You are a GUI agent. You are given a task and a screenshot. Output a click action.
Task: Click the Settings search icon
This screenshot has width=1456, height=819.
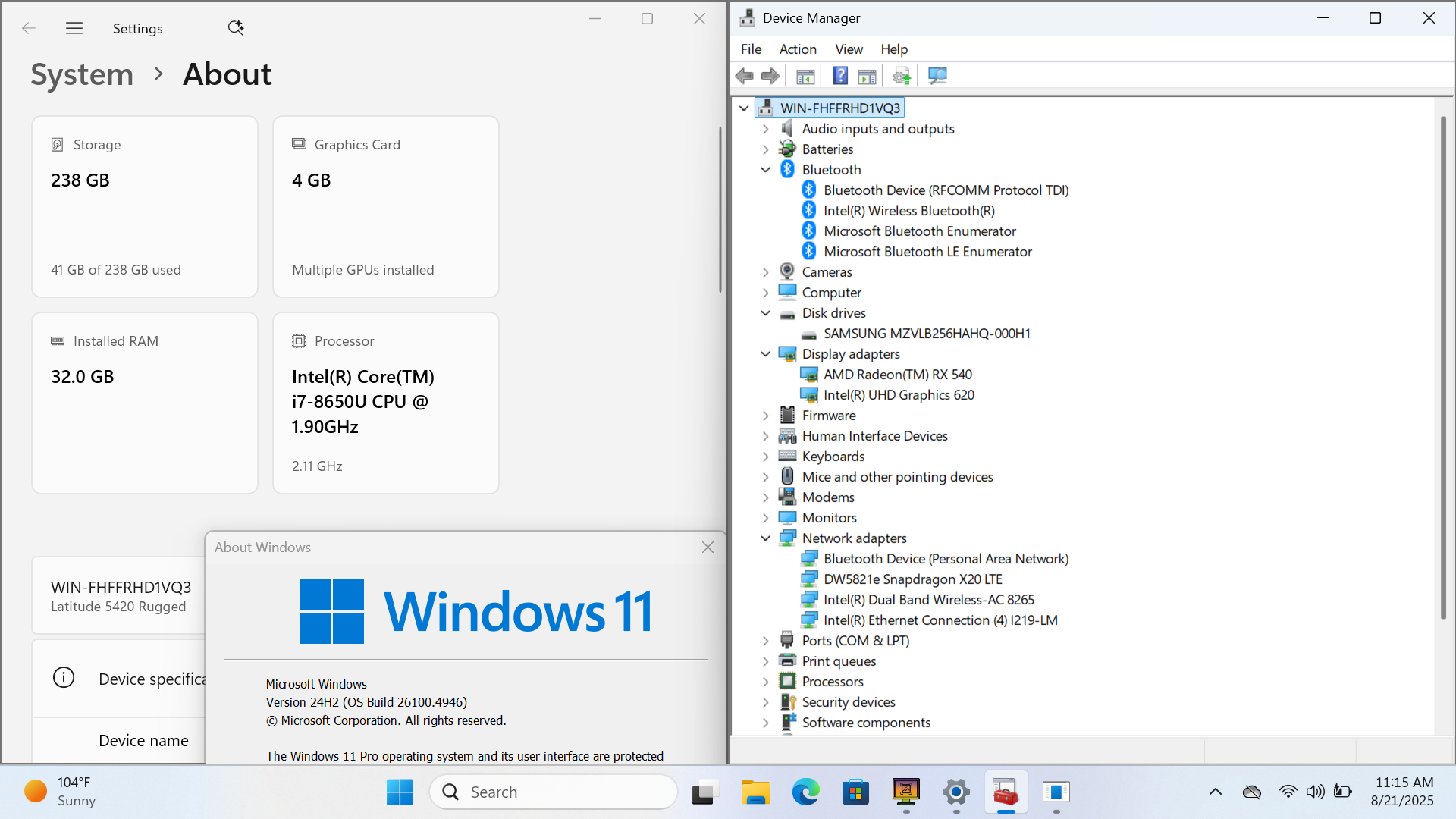[236, 28]
